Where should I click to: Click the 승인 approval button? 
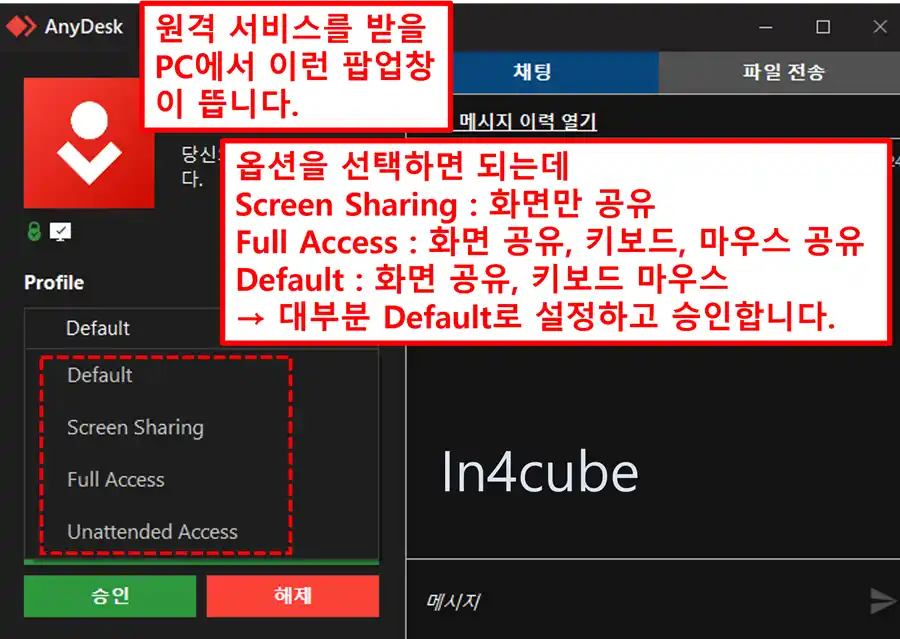tap(109, 596)
